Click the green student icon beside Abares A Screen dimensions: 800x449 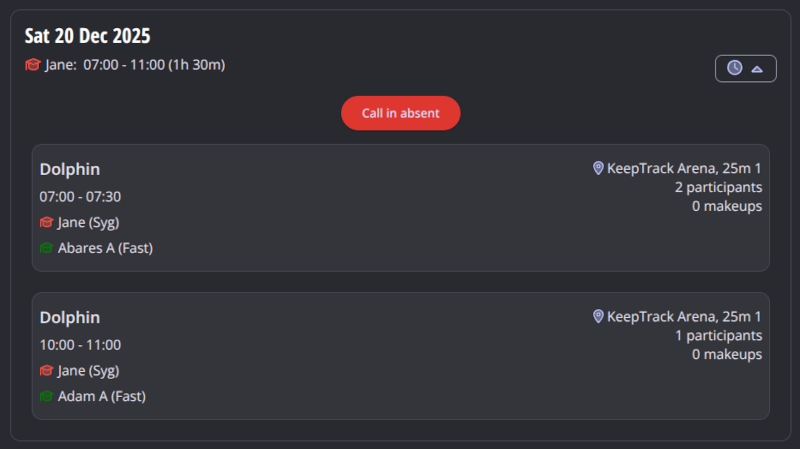[x=46, y=248]
